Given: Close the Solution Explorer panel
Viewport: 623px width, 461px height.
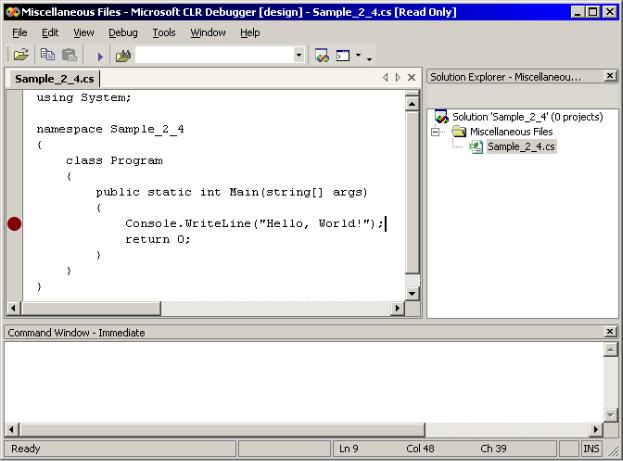Looking at the screenshot, I should coord(610,76).
